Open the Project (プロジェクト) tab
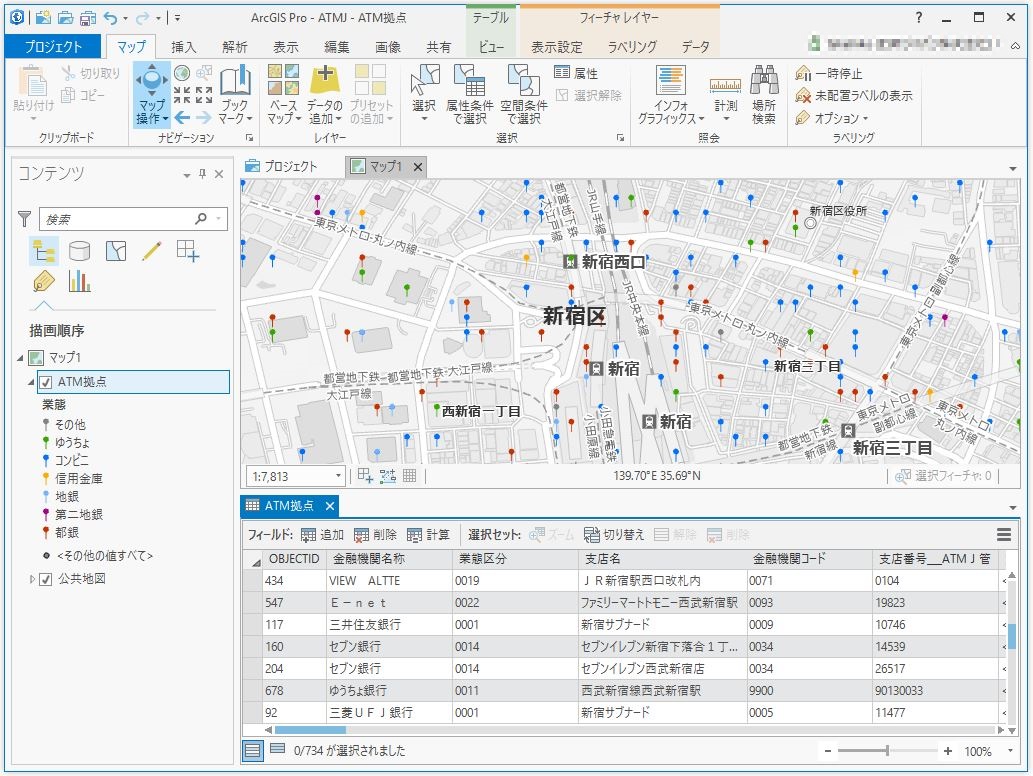 tap(53, 47)
